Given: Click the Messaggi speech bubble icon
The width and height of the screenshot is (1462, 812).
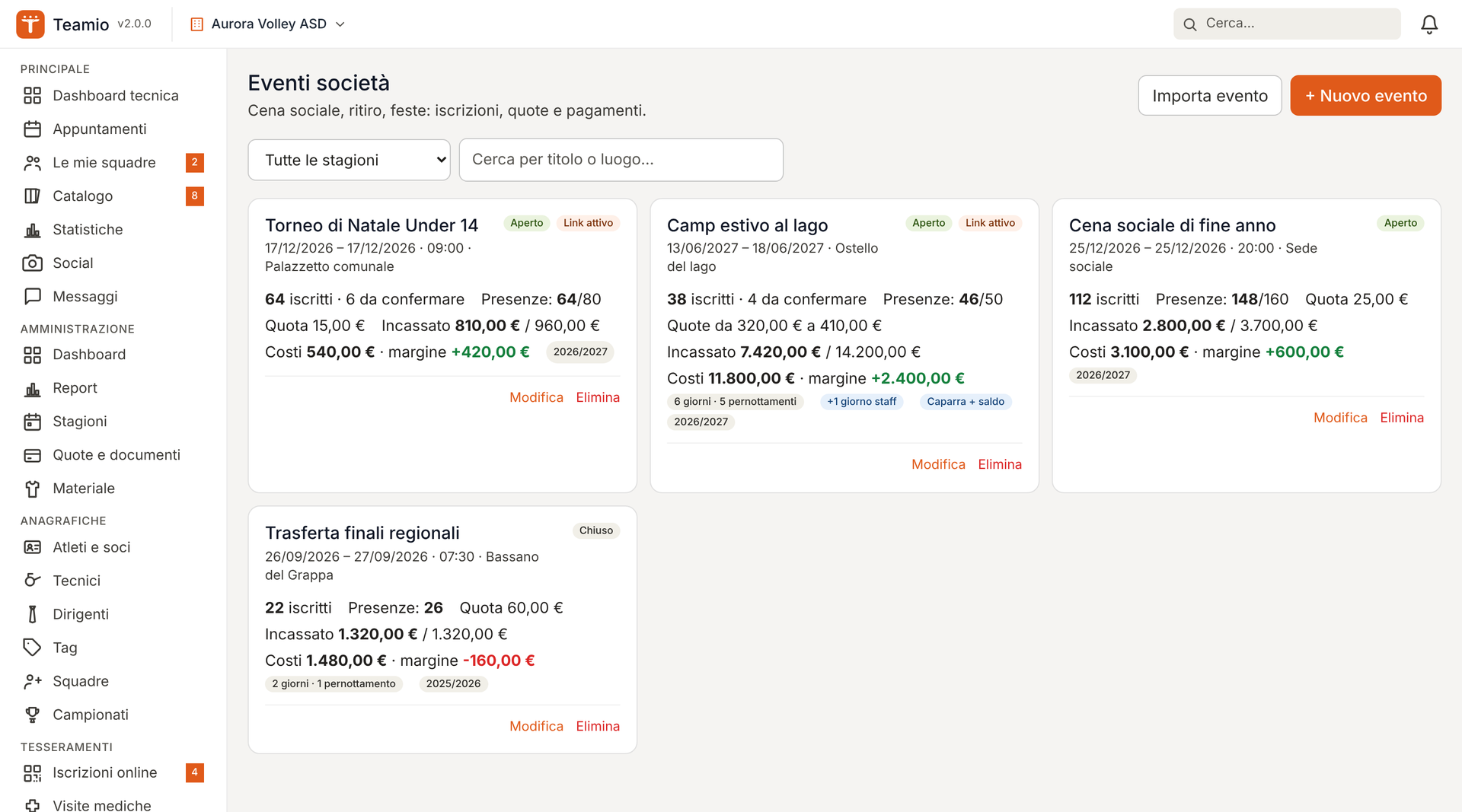Looking at the screenshot, I should [x=32, y=297].
